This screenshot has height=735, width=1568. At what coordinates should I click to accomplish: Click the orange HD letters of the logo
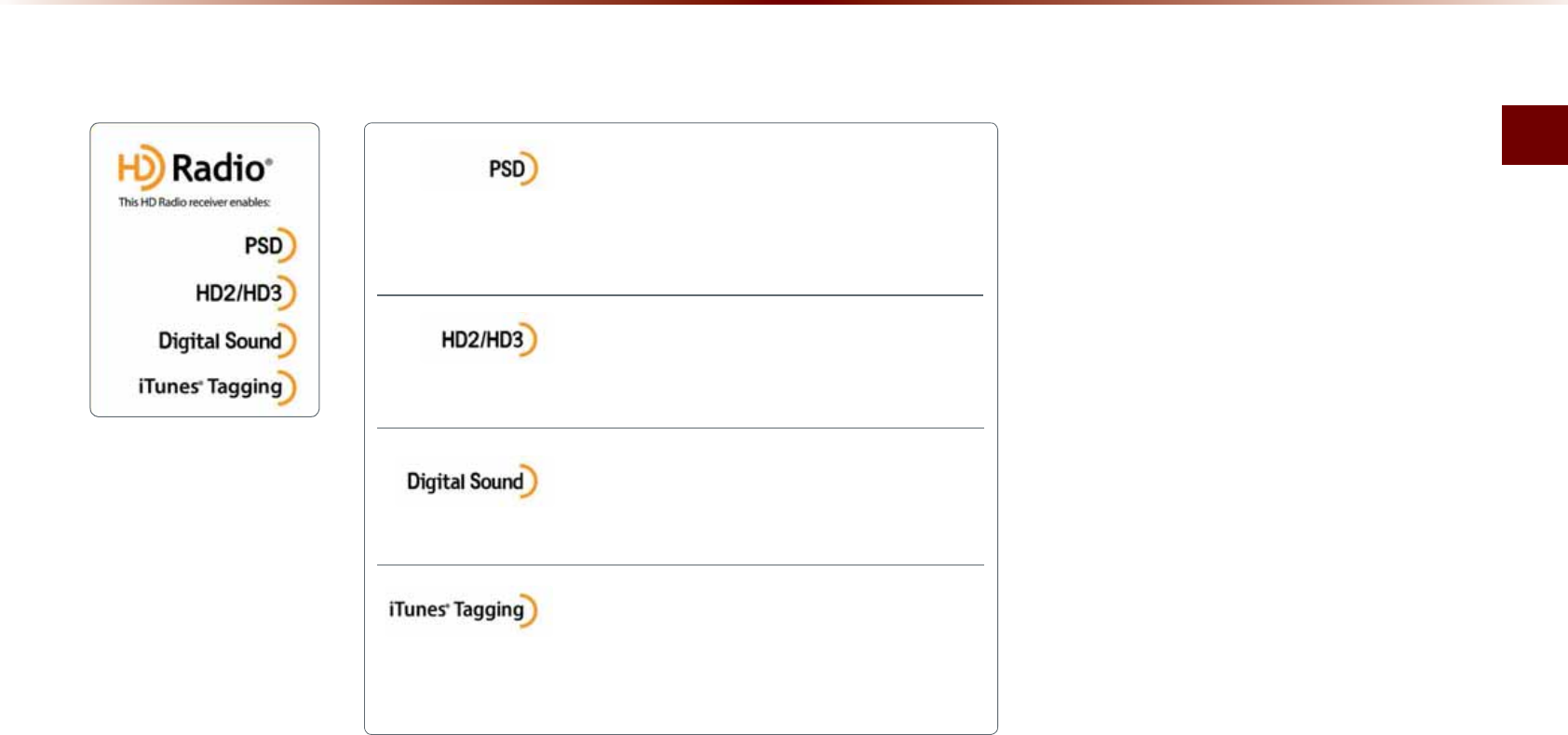[141, 168]
